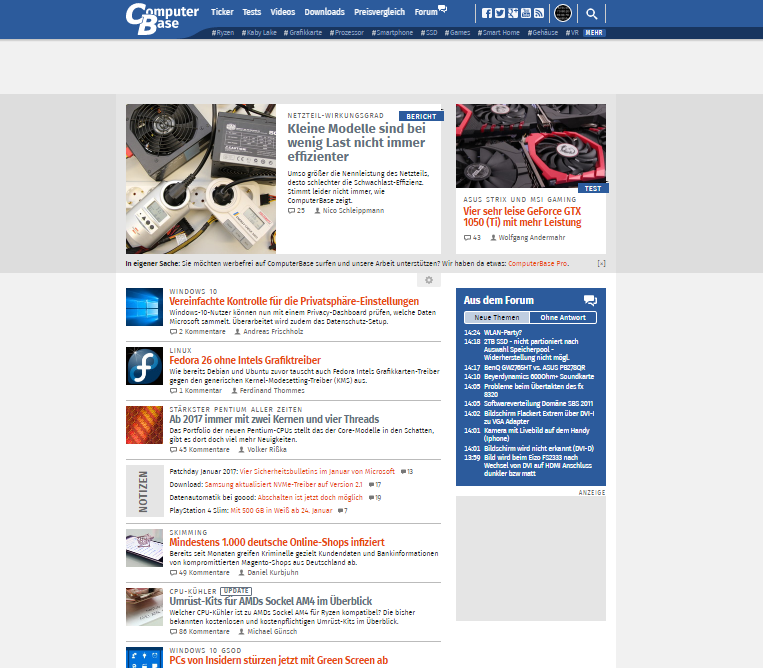Screen dimensions: 763x668
Task: Open forum thread 'Bildschirm wird nicht erkannt (DVI-D)'
Action: click(x=539, y=449)
